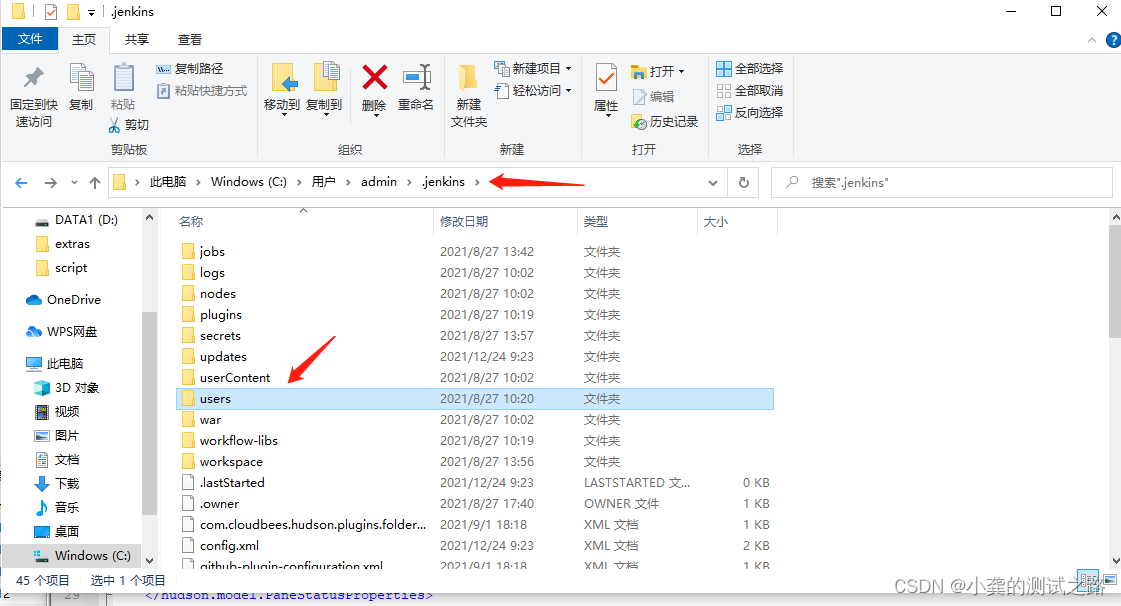The image size is (1121, 606).
Task: Click the Rename (重命名) icon
Action: (416, 78)
